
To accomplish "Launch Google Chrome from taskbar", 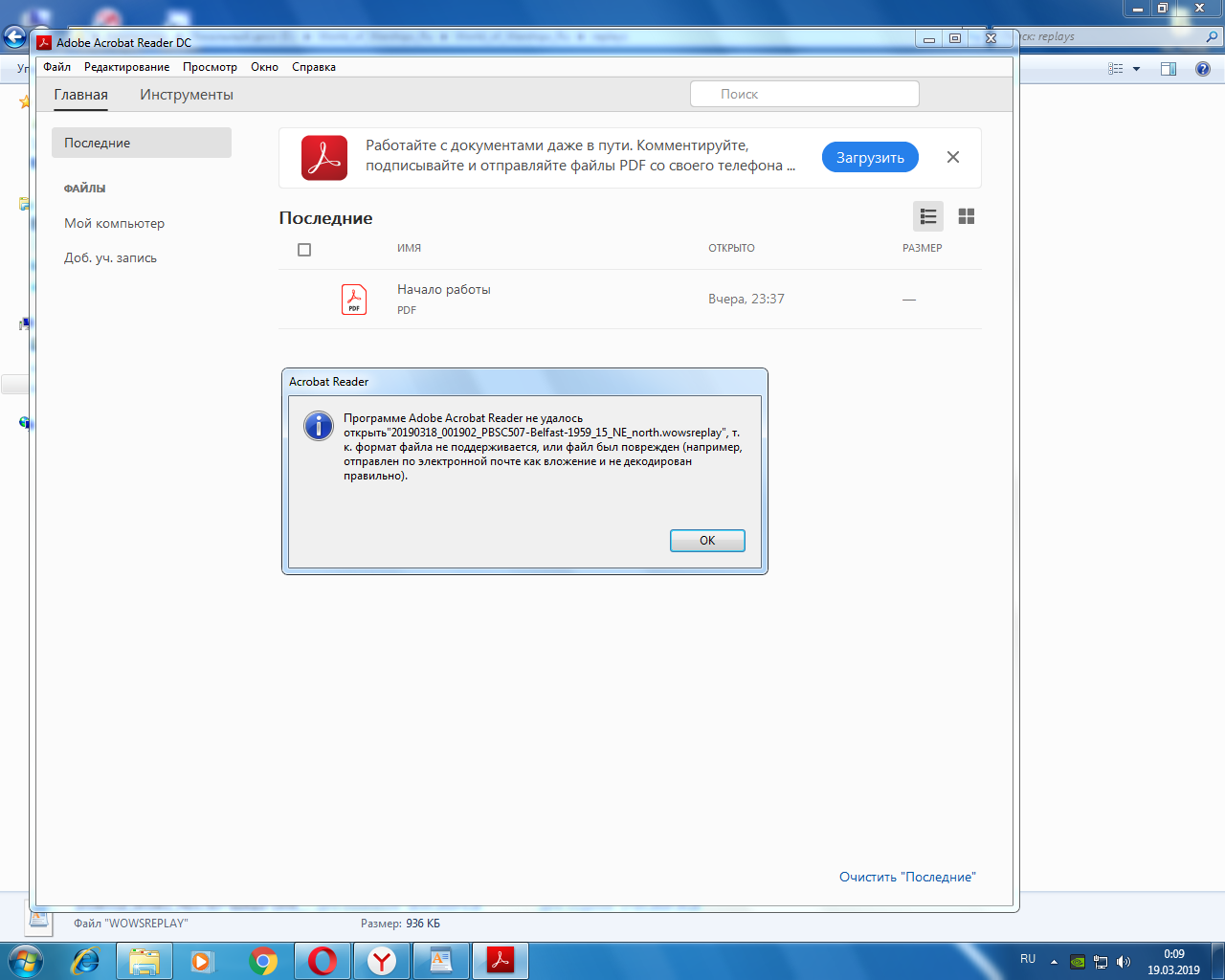I will pyautogui.click(x=263, y=961).
